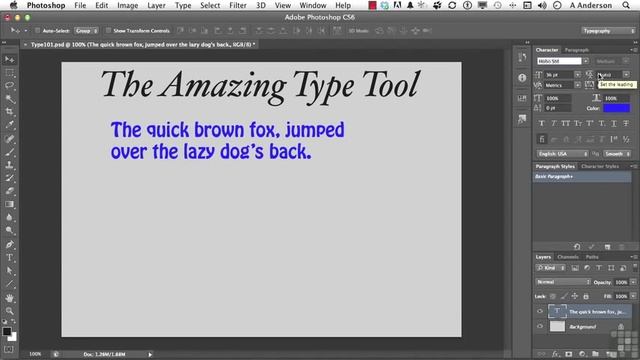The width and height of the screenshot is (640, 360).
Task: Select the Gradient tool
Action: 9,204
